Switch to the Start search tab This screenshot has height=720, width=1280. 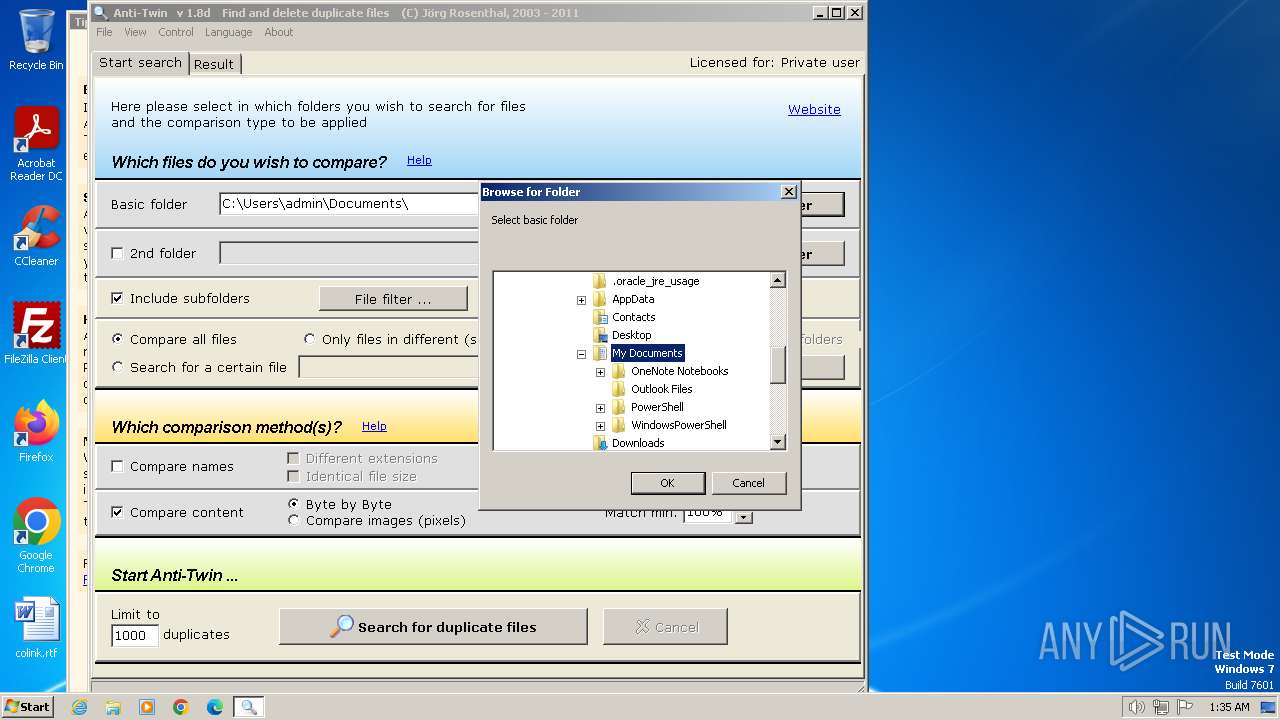(x=140, y=62)
